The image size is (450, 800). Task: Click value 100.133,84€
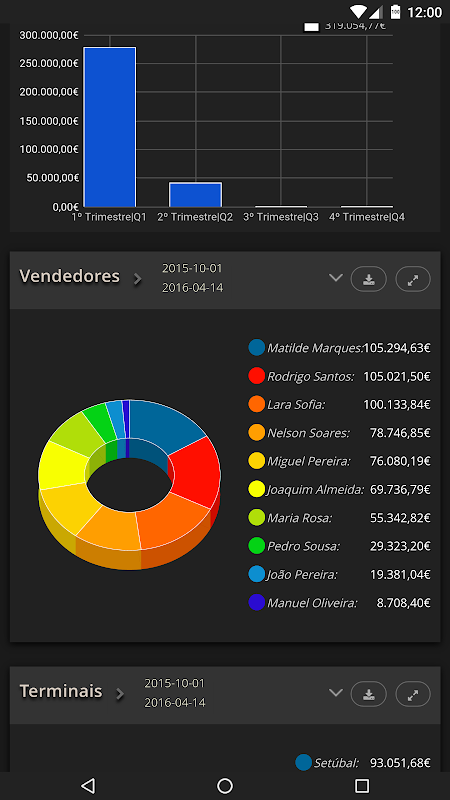(x=397, y=405)
